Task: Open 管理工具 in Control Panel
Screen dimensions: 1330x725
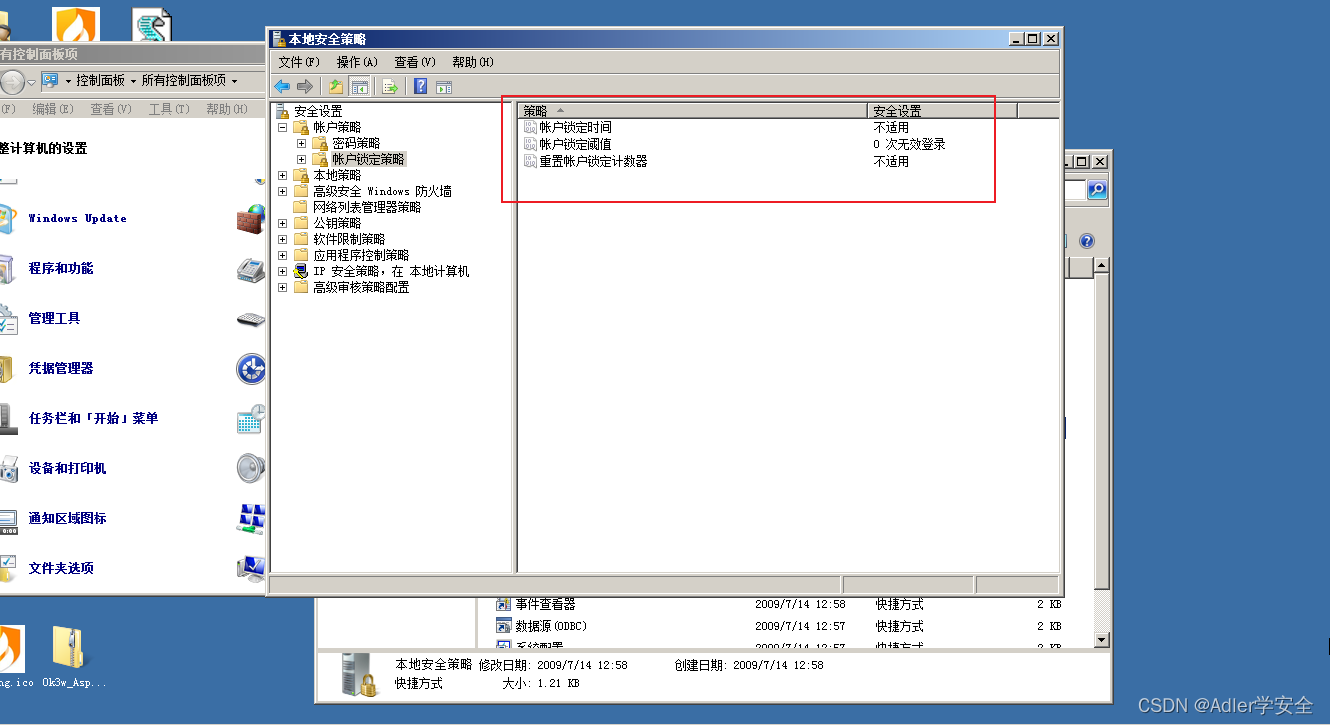Action: pos(54,318)
